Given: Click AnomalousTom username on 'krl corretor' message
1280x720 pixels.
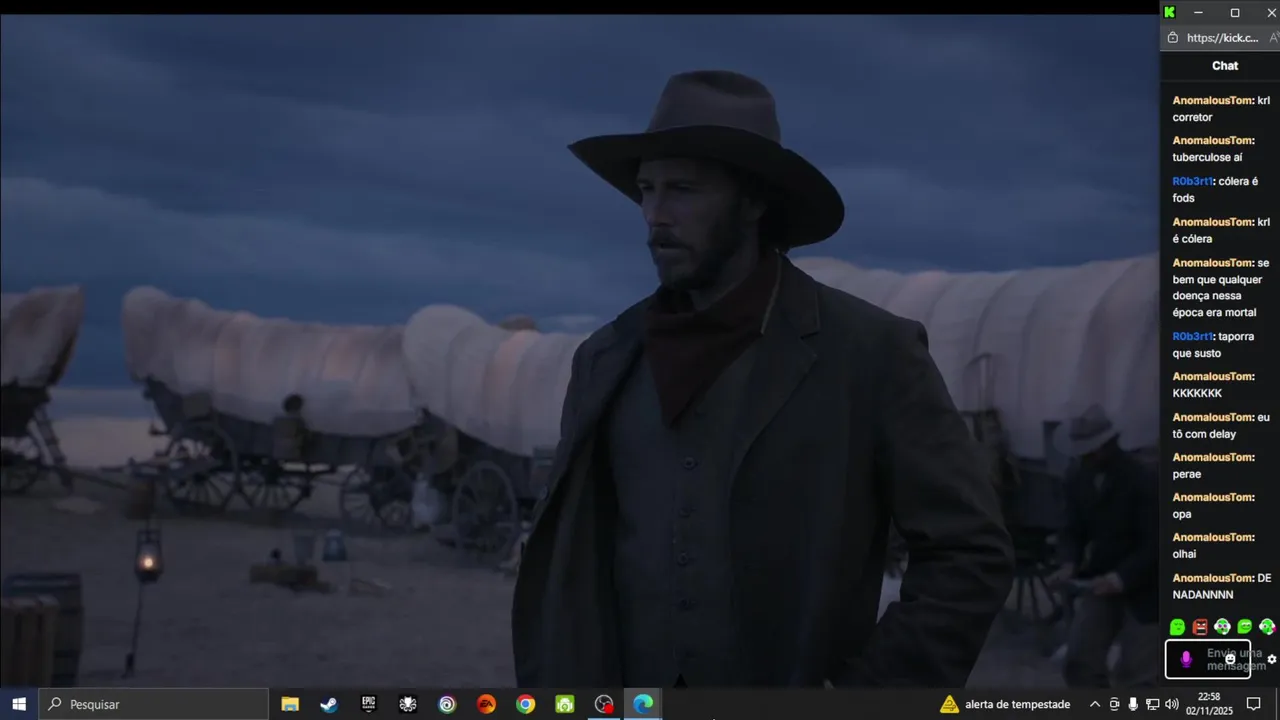Looking at the screenshot, I should coord(1213,100).
